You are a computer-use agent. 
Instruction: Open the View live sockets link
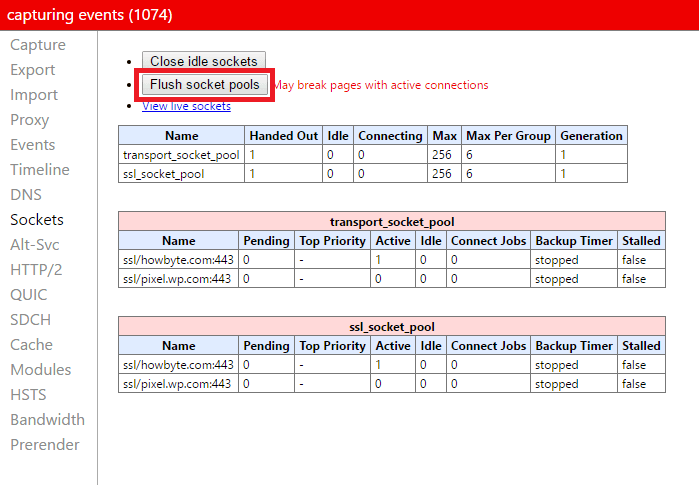click(x=186, y=106)
